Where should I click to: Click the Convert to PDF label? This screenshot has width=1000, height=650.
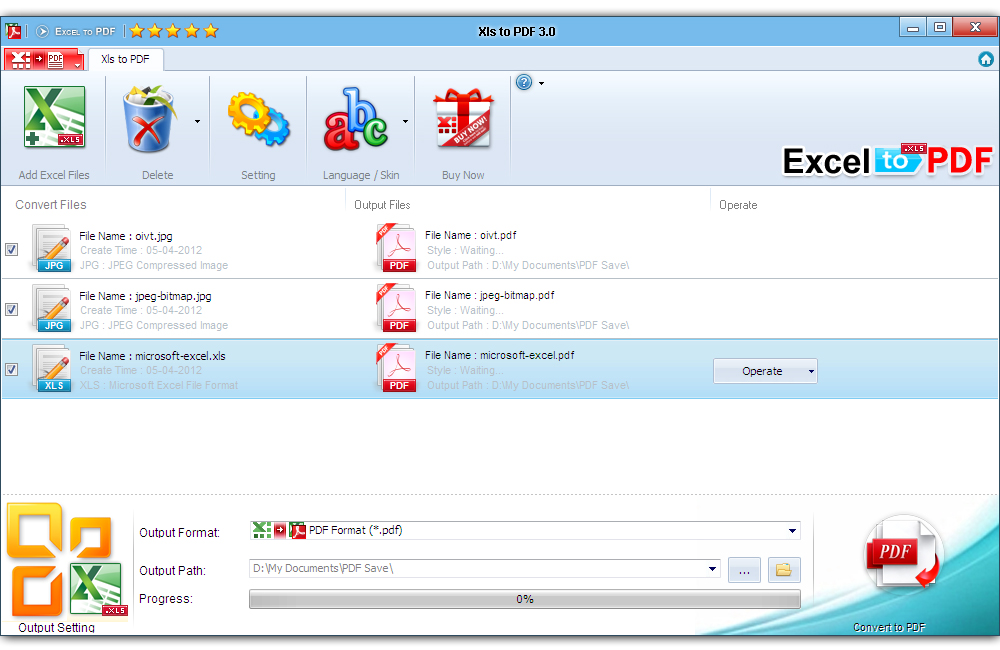click(889, 627)
